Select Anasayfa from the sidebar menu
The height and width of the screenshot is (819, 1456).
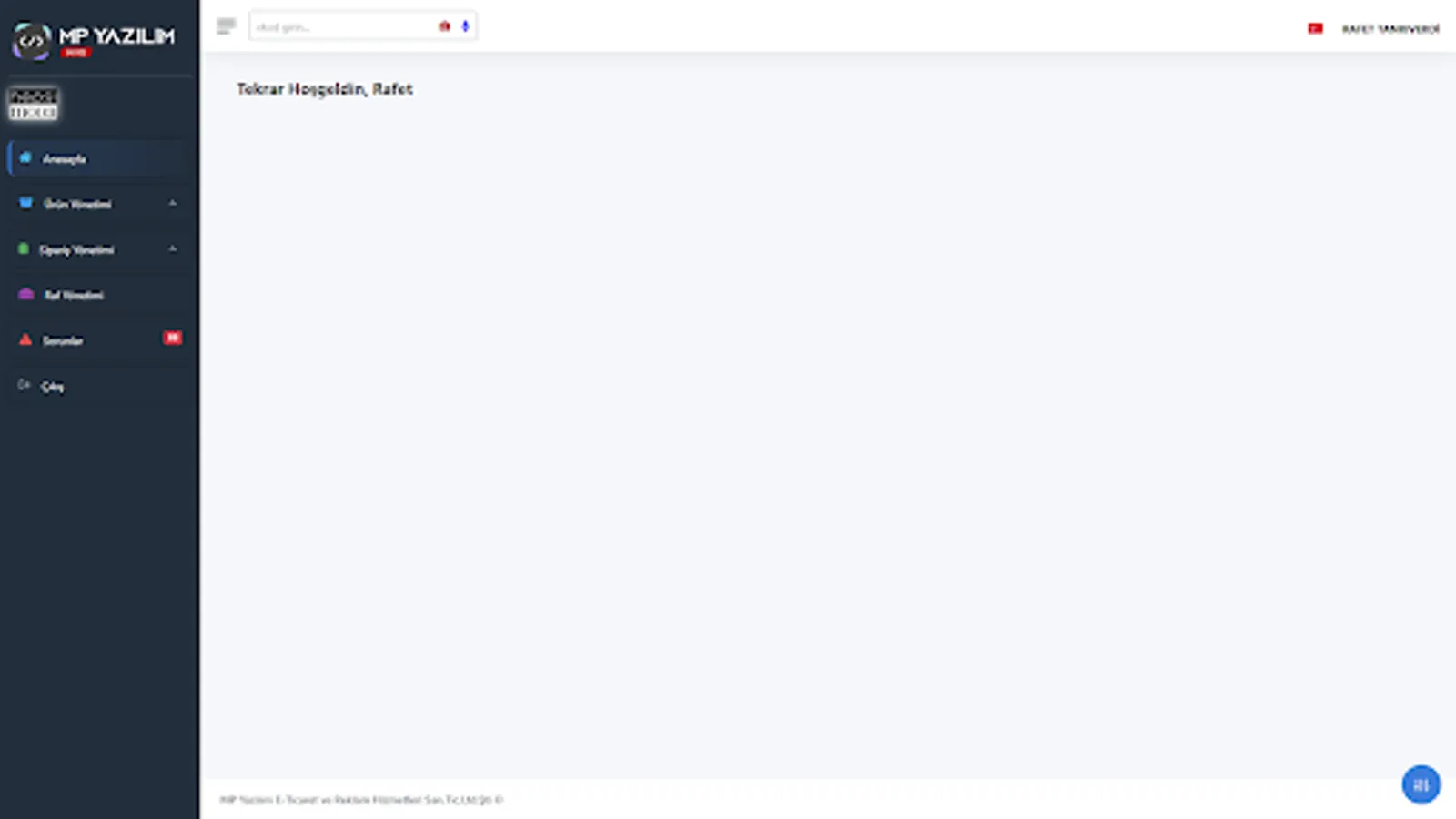(x=64, y=157)
